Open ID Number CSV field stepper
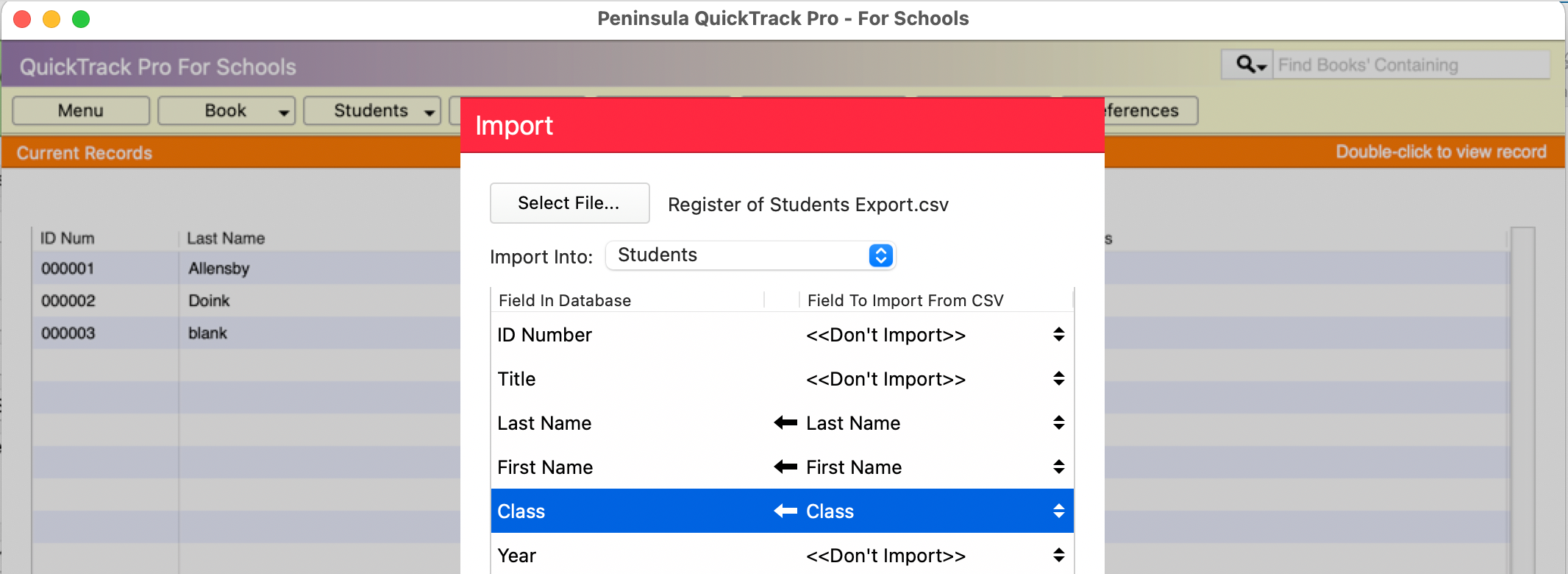Image resolution: width=1568 pixels, height=574 pixels. [x=1058, y=334]
